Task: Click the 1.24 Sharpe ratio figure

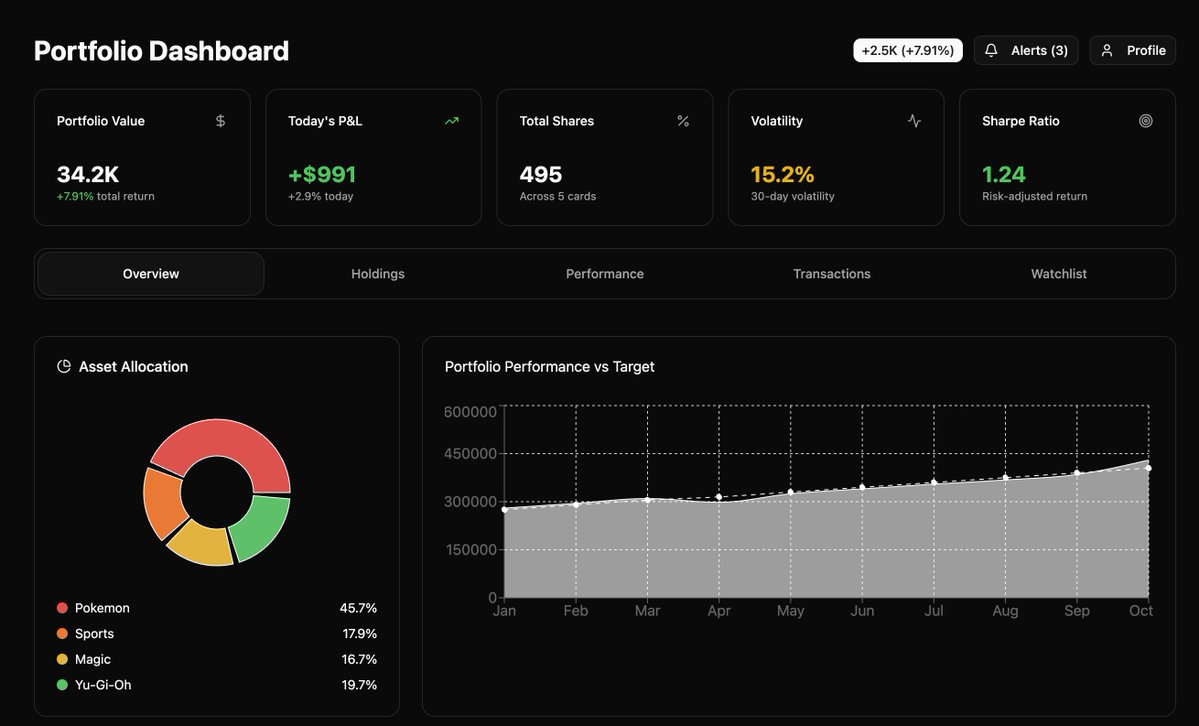Action: coord(1003,174)
